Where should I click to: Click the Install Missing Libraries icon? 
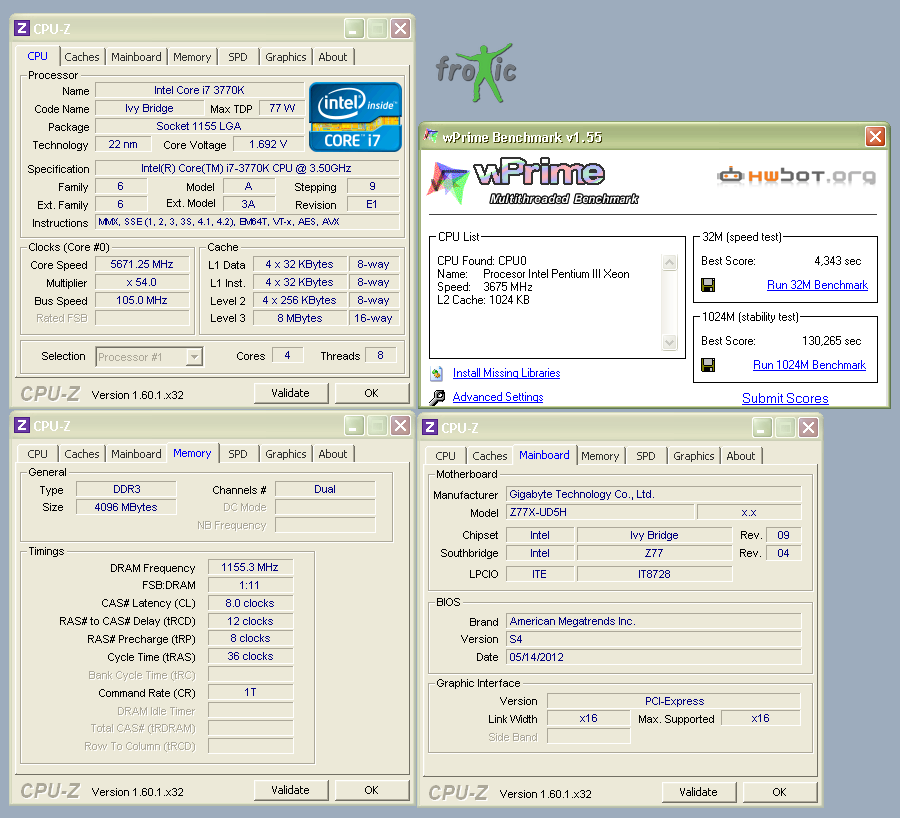(437, 374)
